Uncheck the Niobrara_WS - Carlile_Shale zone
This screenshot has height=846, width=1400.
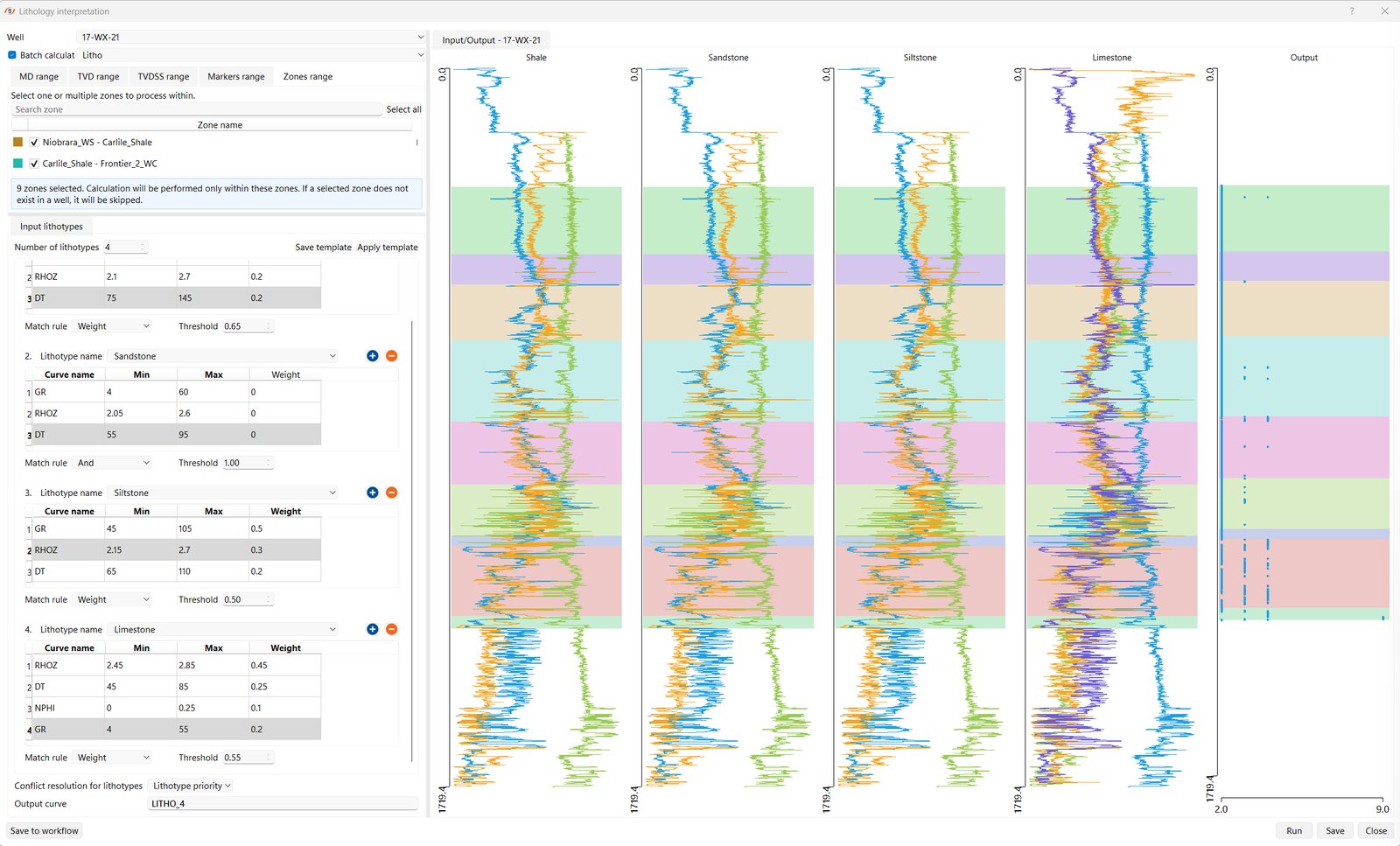click(x=34, y=142)
